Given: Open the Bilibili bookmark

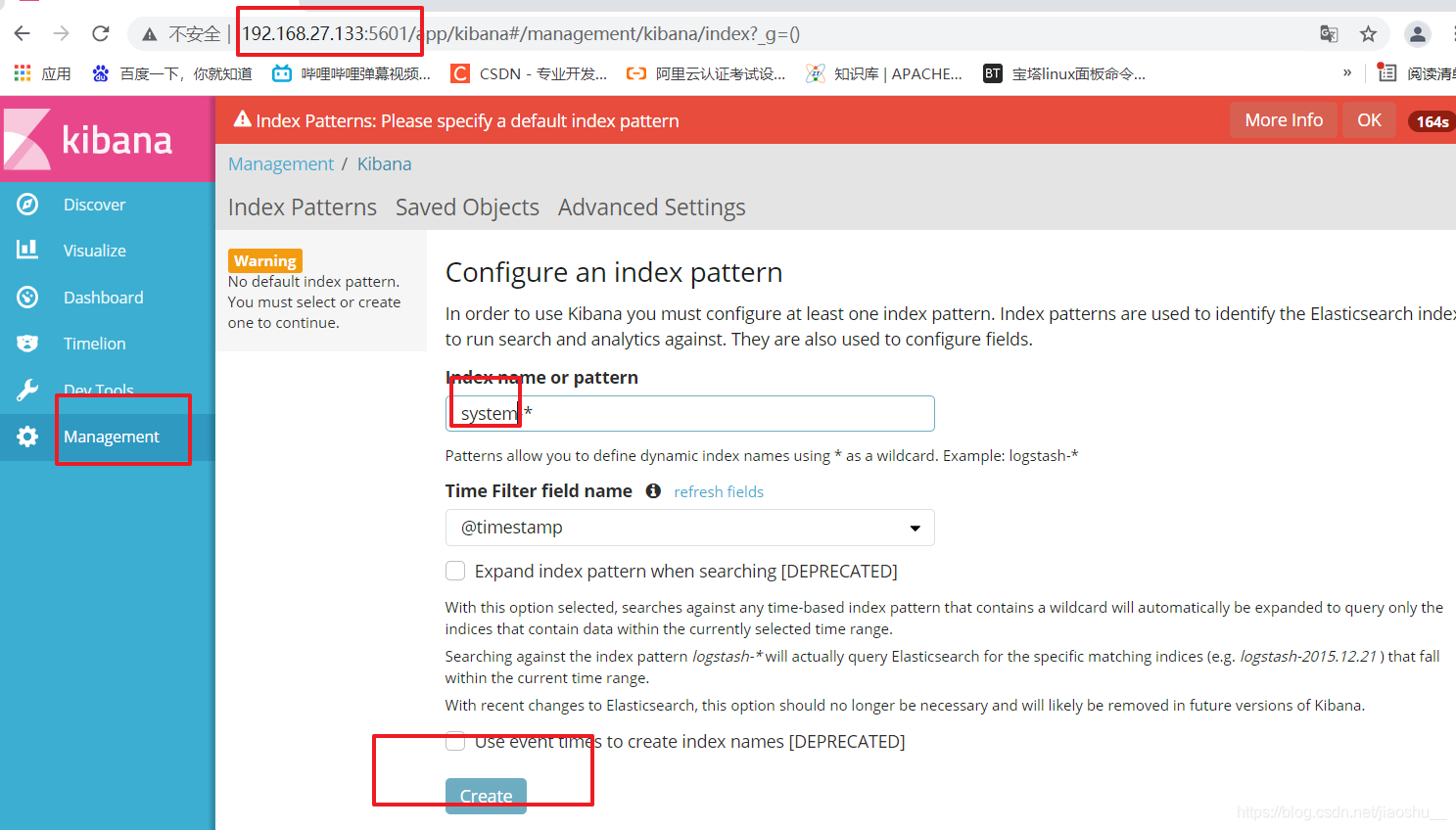Looking at the screenshot, I should point(352,73).
